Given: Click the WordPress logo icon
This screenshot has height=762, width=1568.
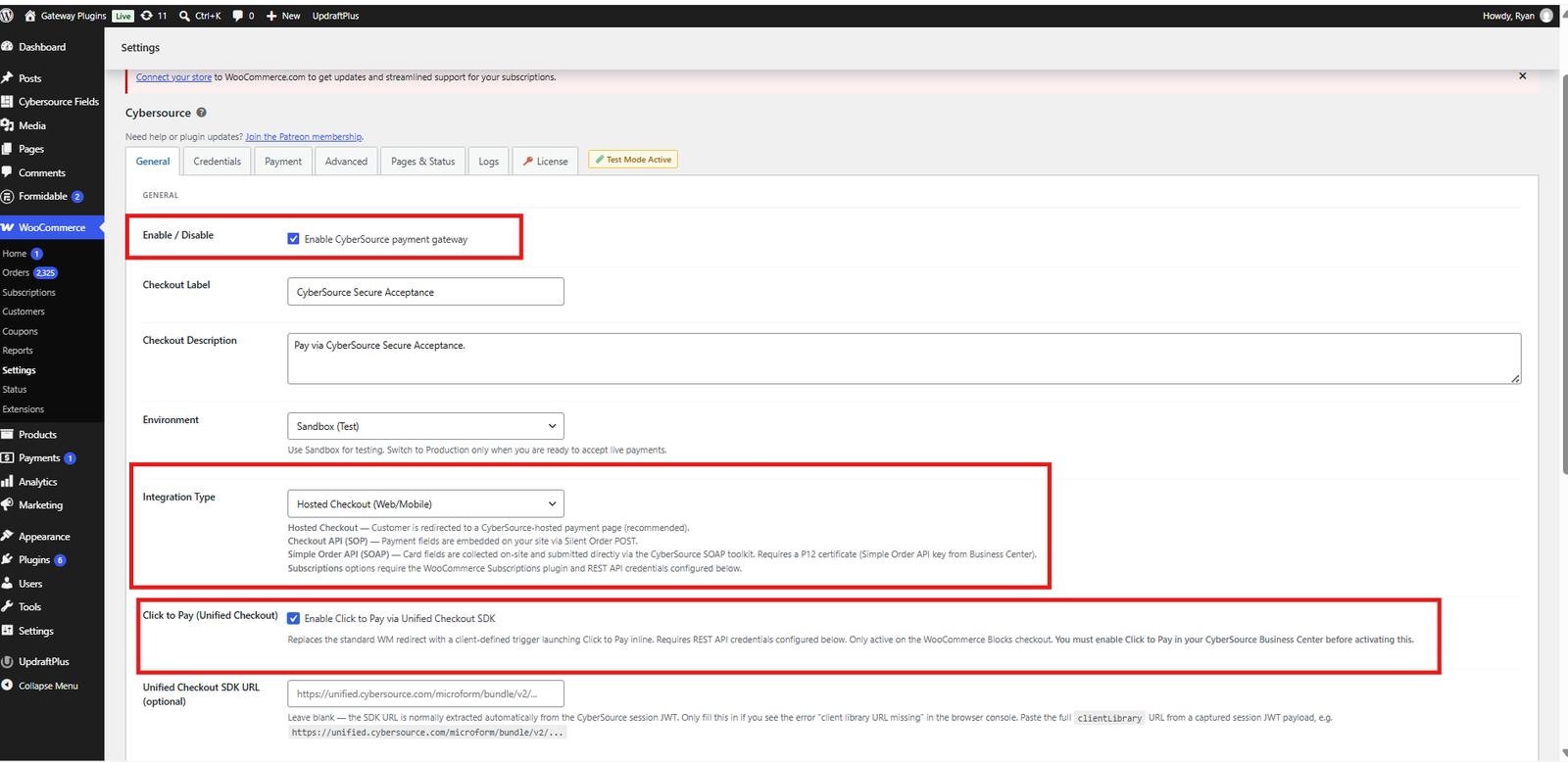Looking at the screenshot, I should 7,16.
